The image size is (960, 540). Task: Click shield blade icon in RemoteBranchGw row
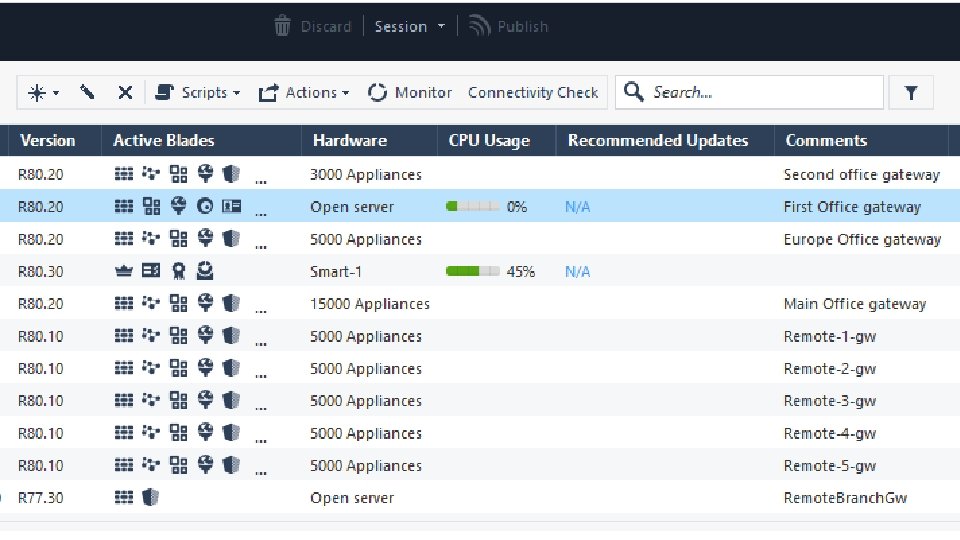tap(150, 497)
